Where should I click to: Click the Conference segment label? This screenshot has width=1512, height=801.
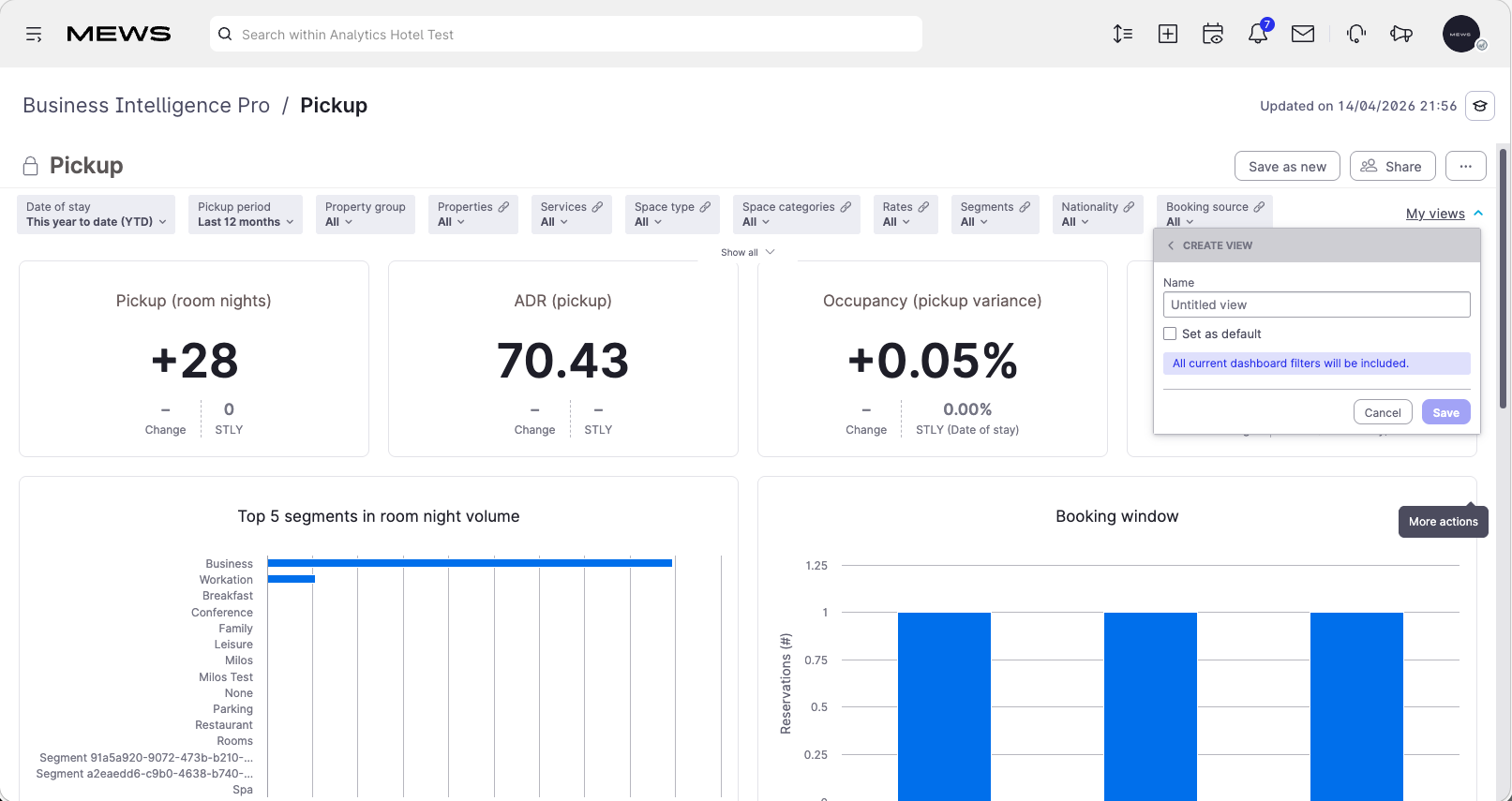(x=222, y=613)
